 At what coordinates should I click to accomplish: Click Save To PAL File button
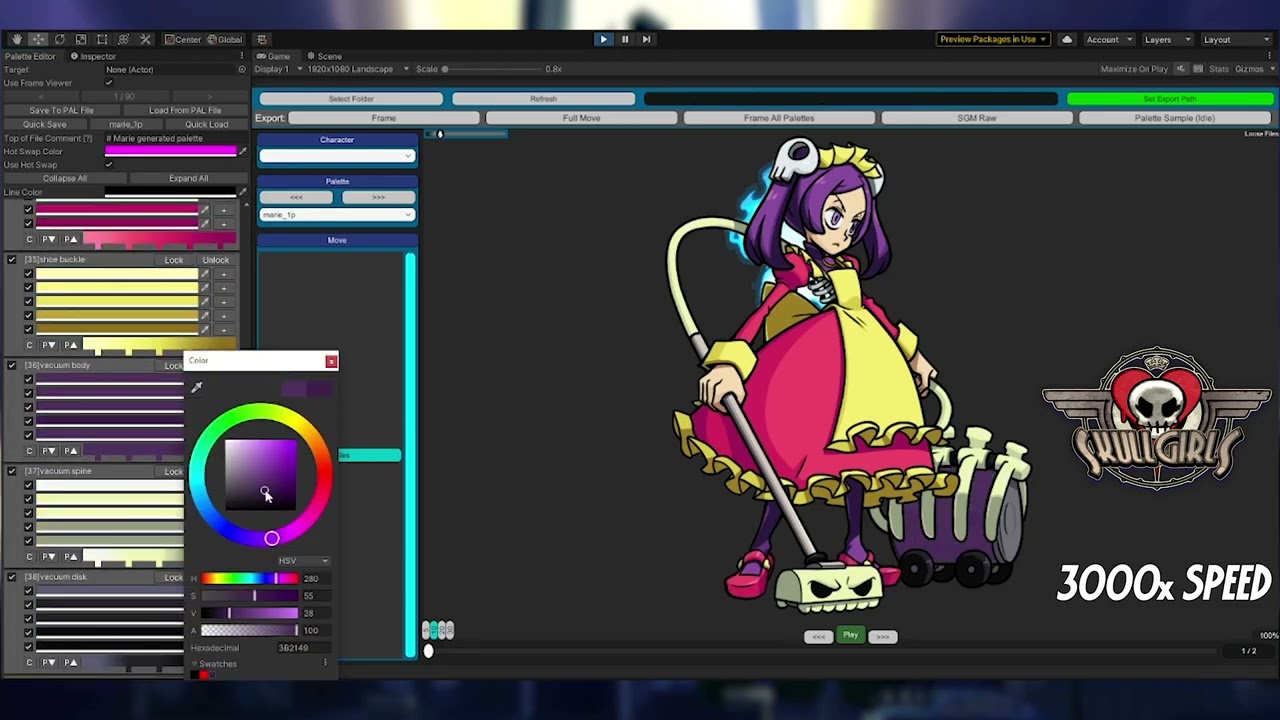click(x=62, y=110)
